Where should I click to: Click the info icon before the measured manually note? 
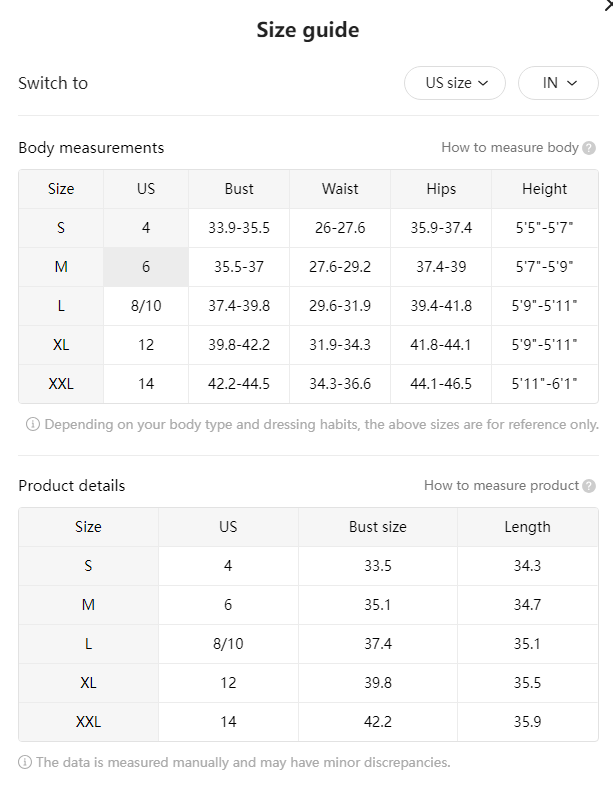tap(25, 762)
